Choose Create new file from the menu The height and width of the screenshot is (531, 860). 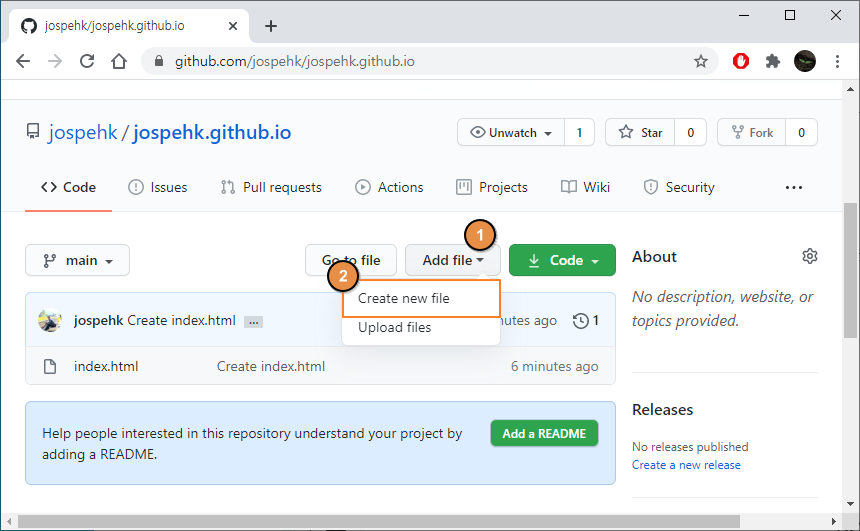pyautogui.click(x=421, y=298)
